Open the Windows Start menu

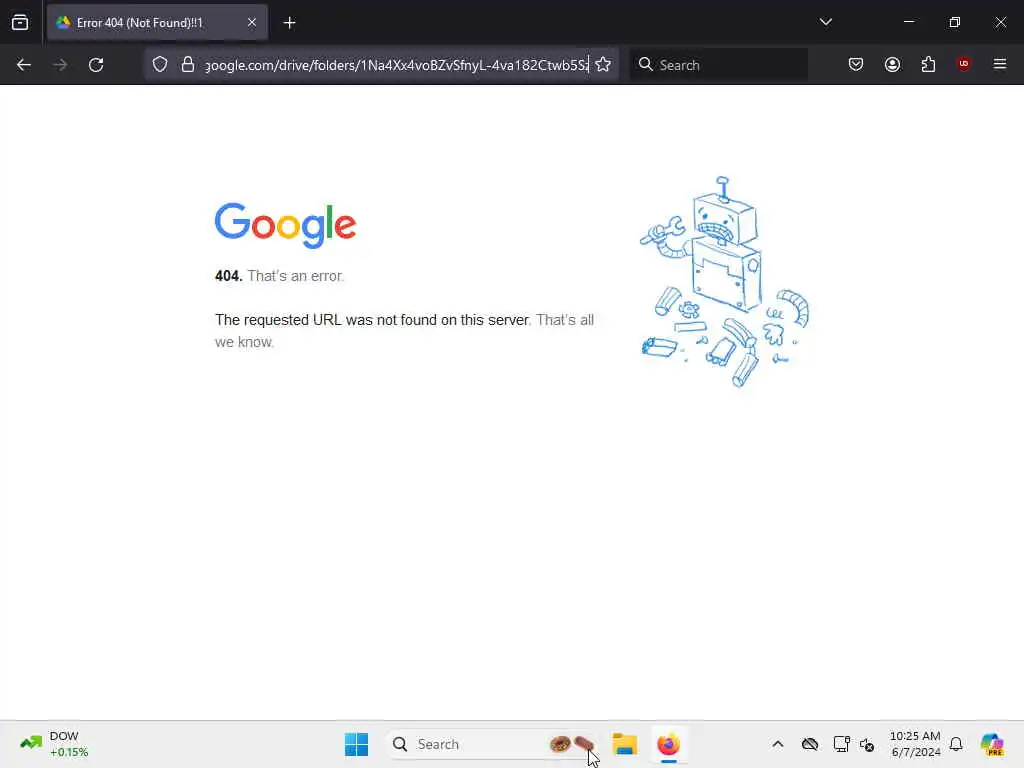click(356, 744)
